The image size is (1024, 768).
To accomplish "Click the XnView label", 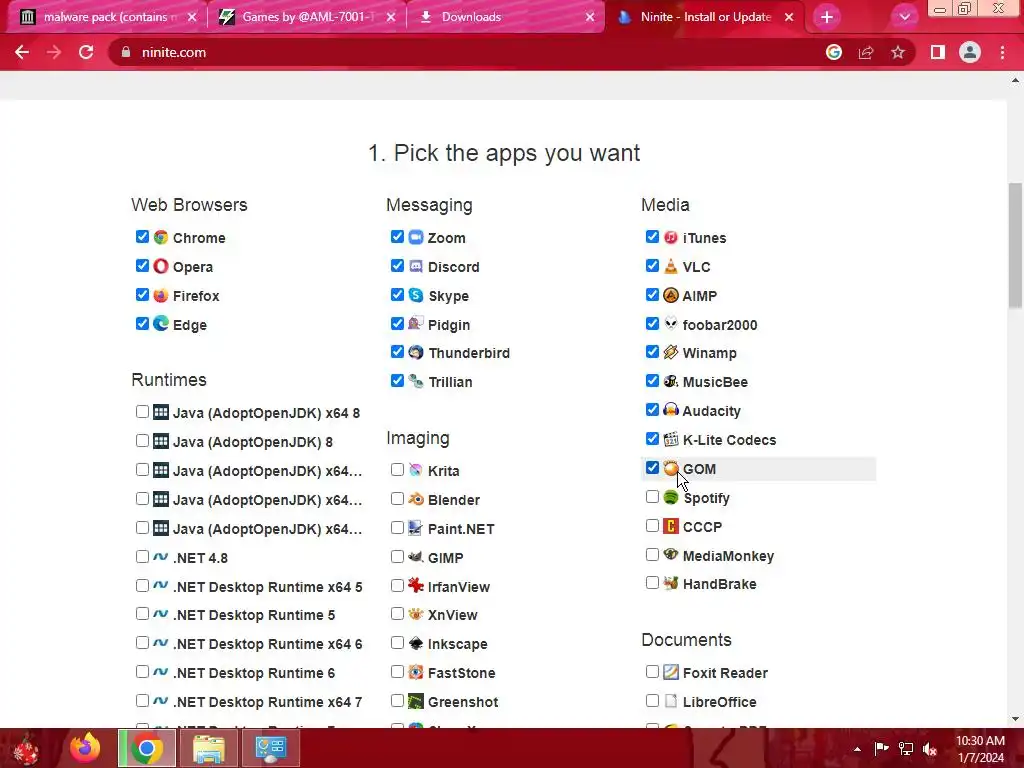I will point(453,615).
